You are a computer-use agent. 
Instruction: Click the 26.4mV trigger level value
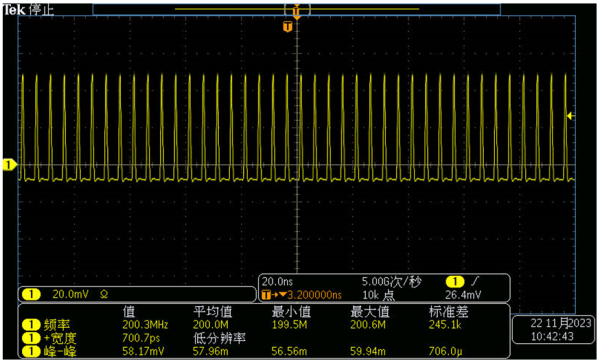point(463,295)
